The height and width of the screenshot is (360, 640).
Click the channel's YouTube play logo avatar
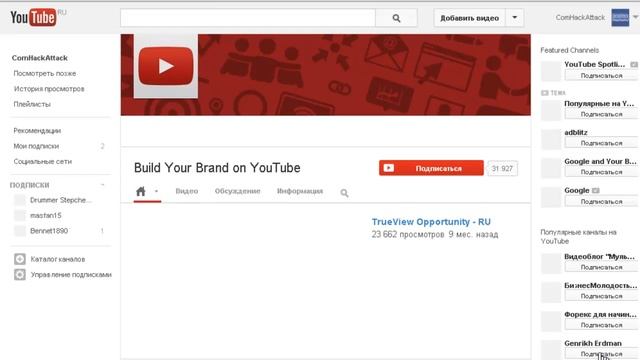click(166, 66)
